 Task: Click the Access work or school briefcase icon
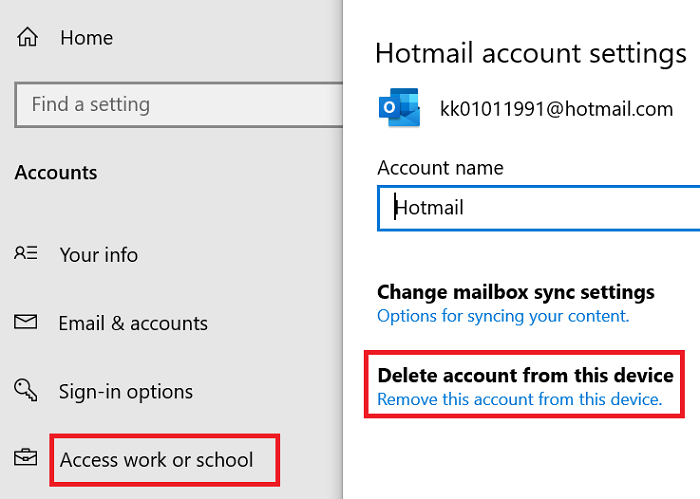coord(25,457)
